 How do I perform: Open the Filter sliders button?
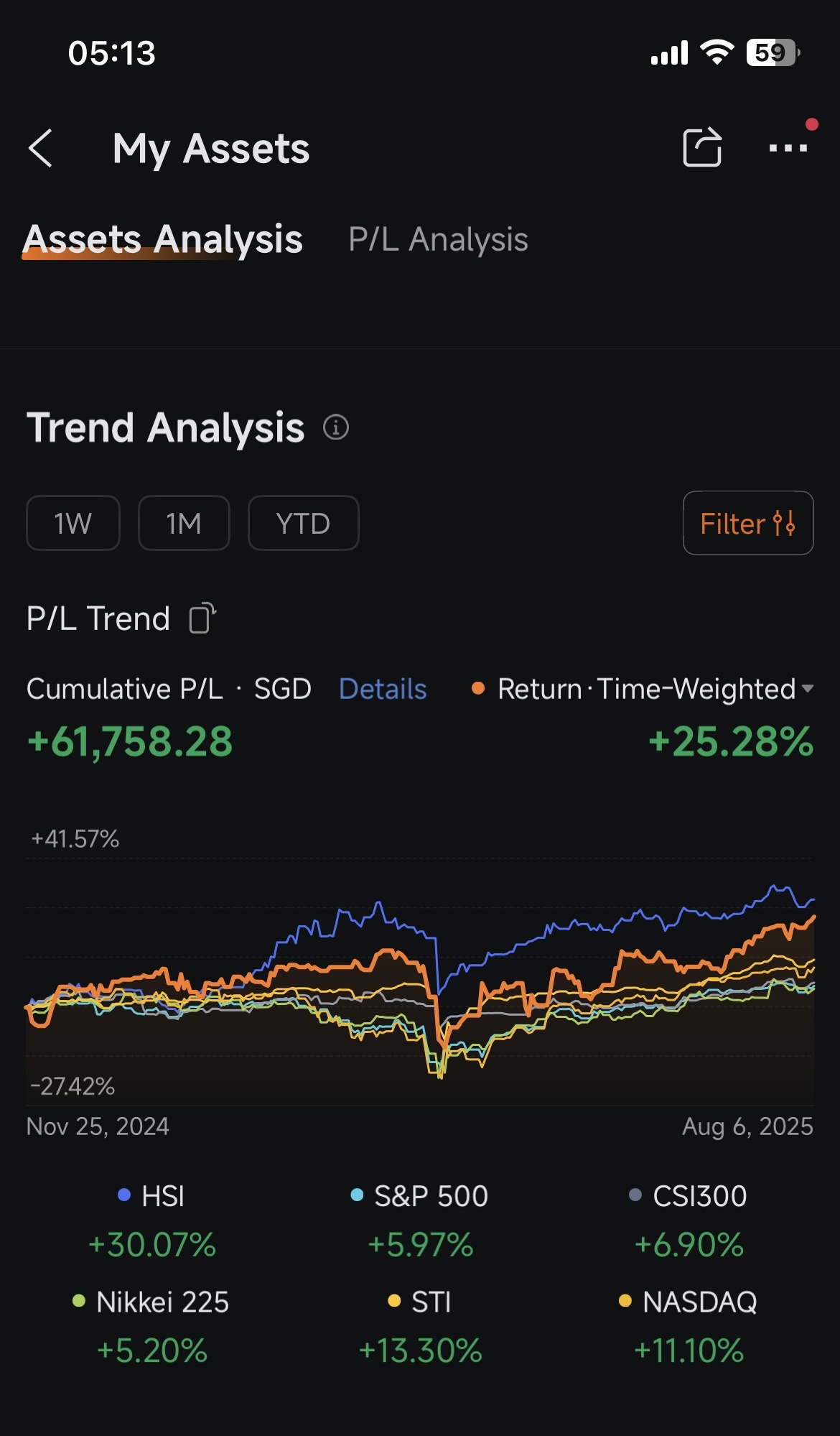click(748, 523)
